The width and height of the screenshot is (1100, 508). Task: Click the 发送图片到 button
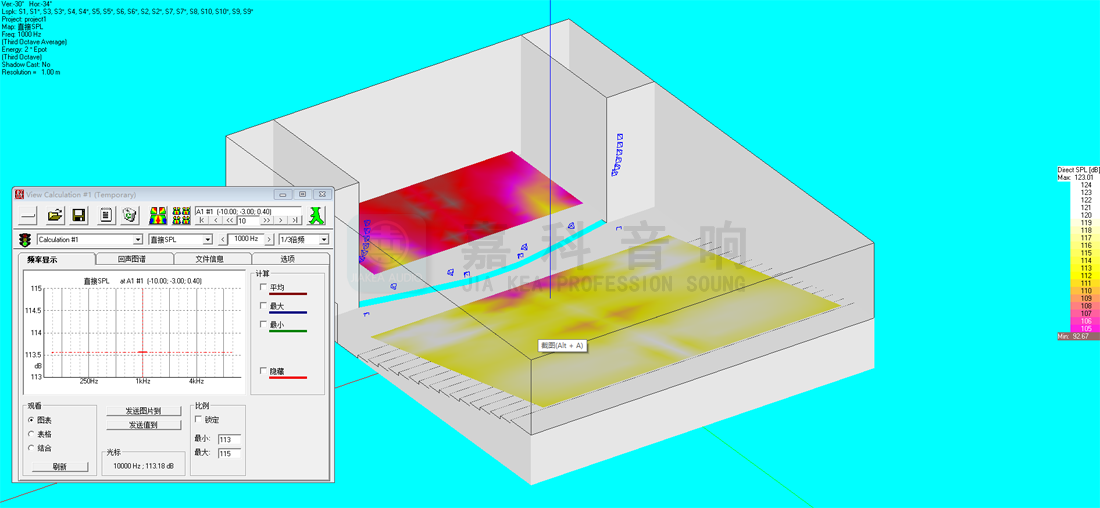(144, 411)
